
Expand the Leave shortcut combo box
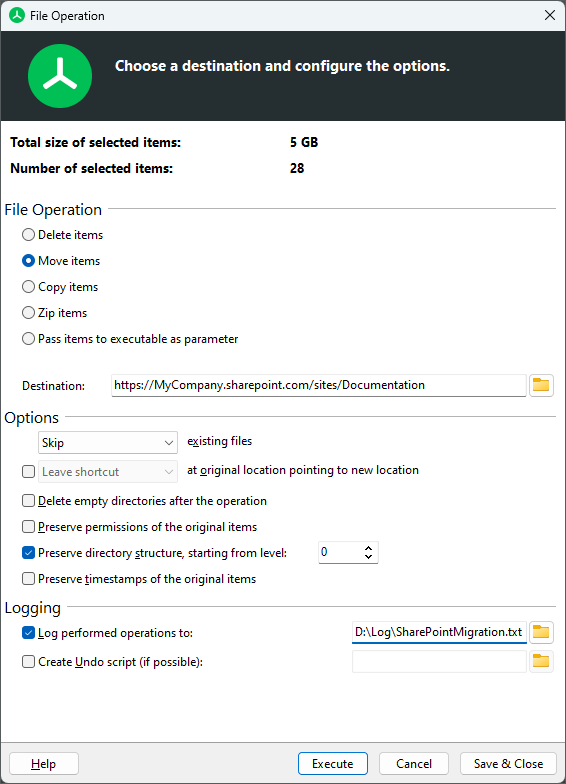click(x=108, y=472)
